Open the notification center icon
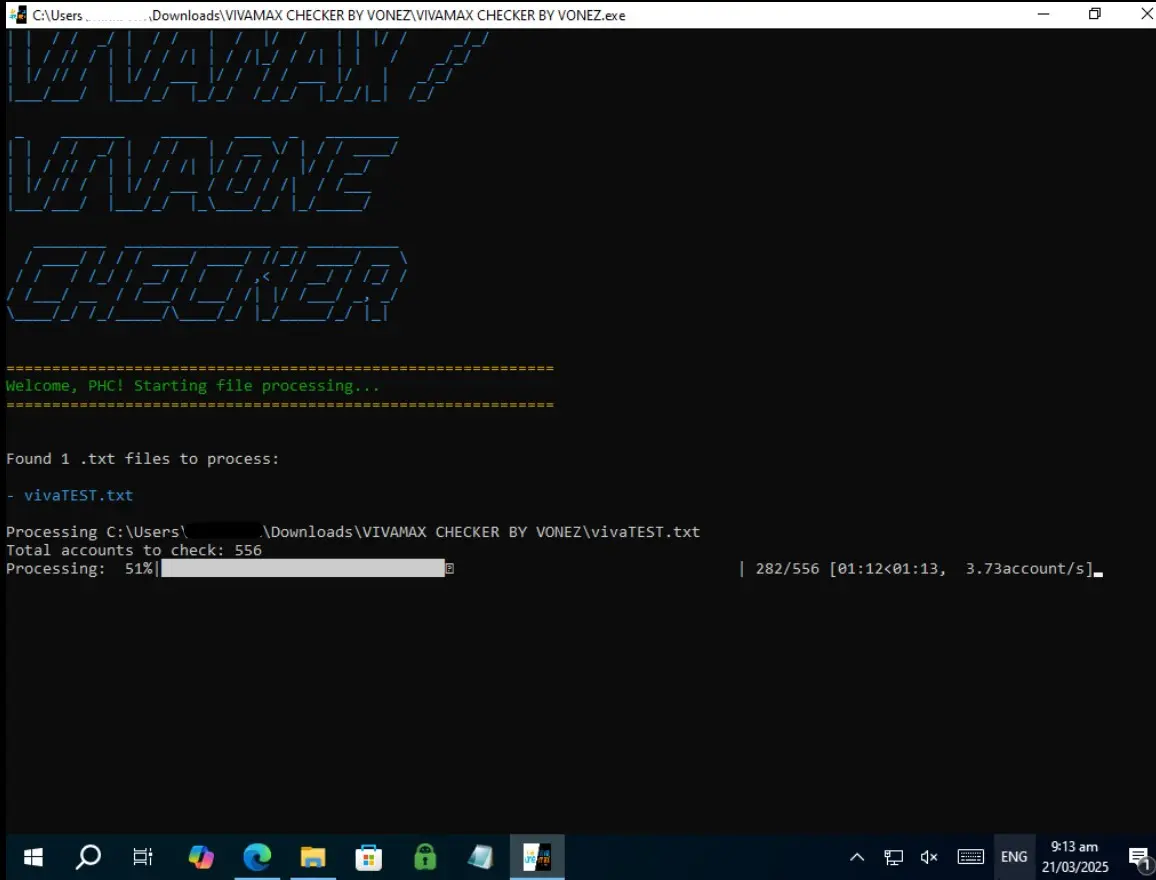1156x880 pixels. click(x=1140, y=858)
